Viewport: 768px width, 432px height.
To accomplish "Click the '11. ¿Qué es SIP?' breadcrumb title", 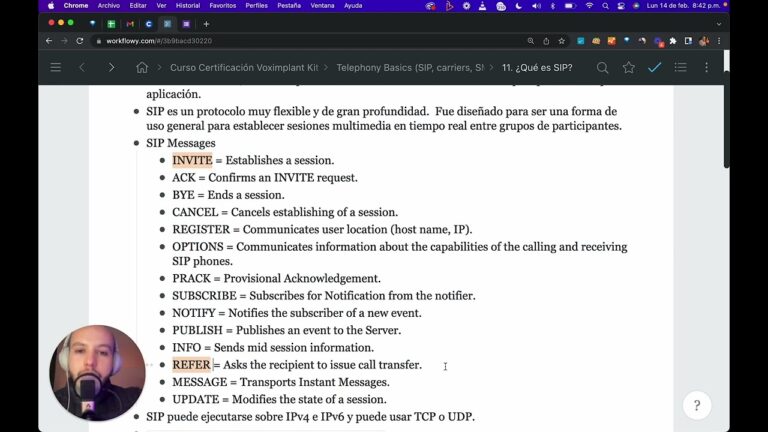I will tap(537, 68).
